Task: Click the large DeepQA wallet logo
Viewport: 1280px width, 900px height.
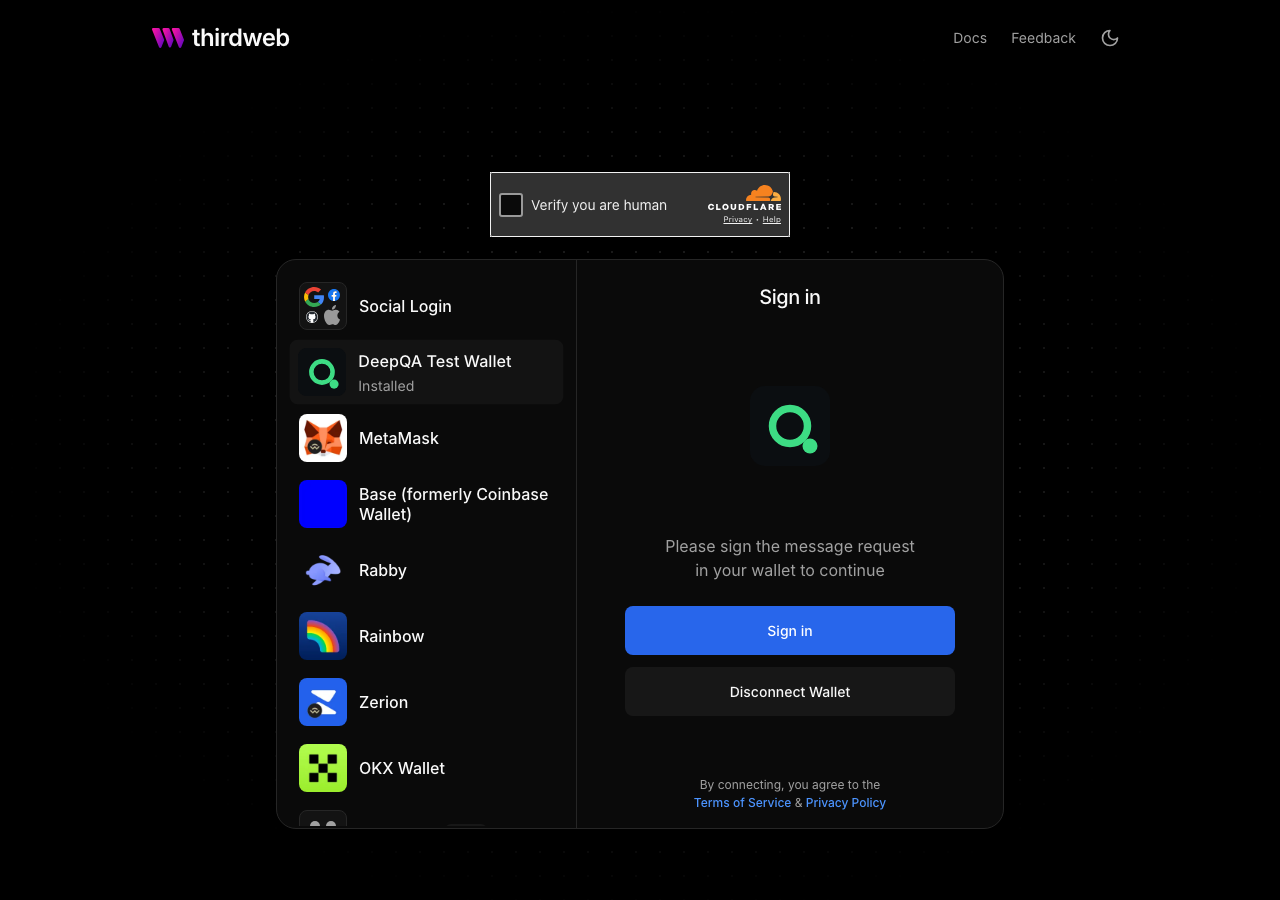Action: click(790, 426)
